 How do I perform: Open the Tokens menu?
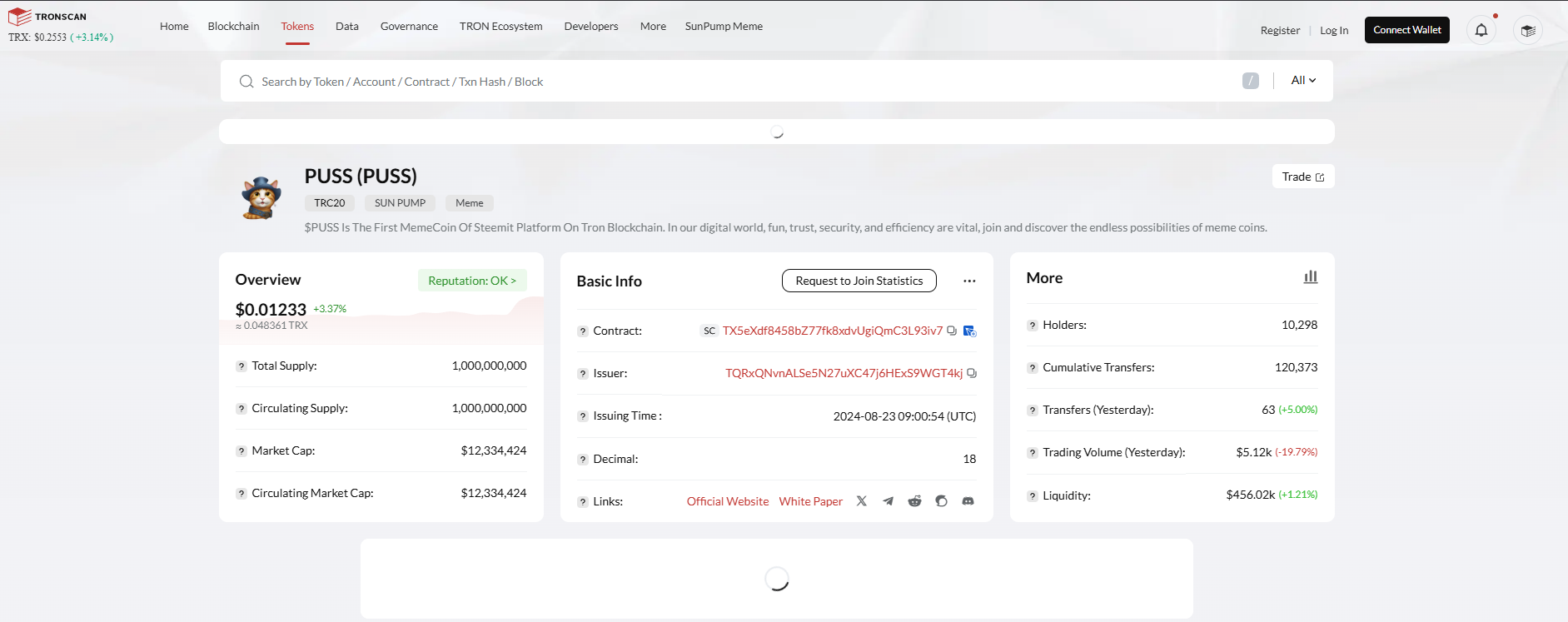coord(297,26)
